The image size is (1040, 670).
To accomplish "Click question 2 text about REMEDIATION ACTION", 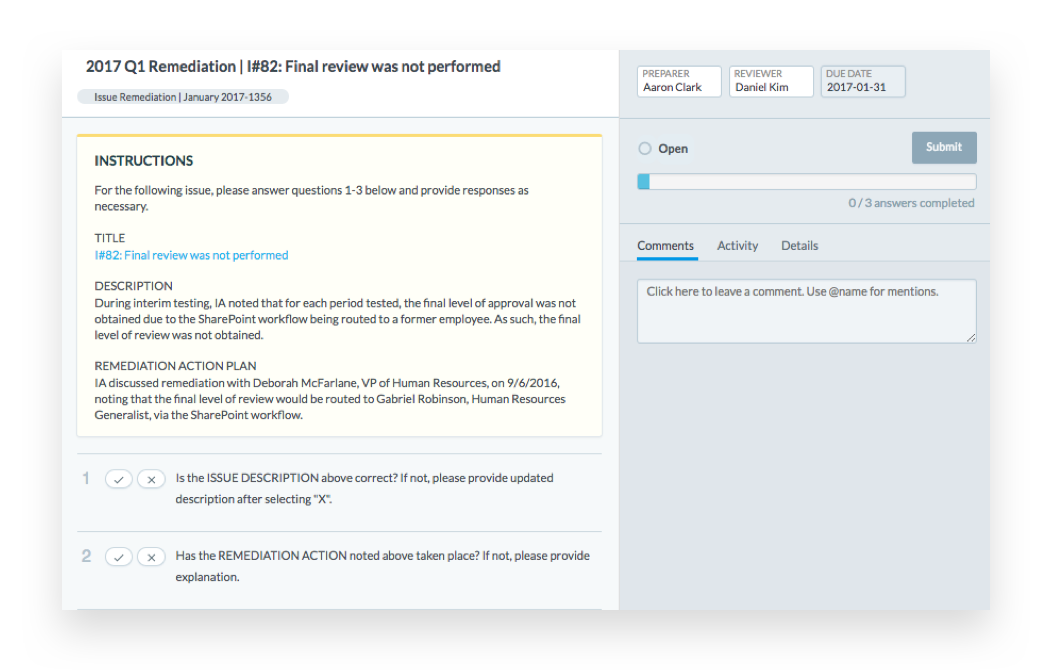I will click(x=383, y=566).
